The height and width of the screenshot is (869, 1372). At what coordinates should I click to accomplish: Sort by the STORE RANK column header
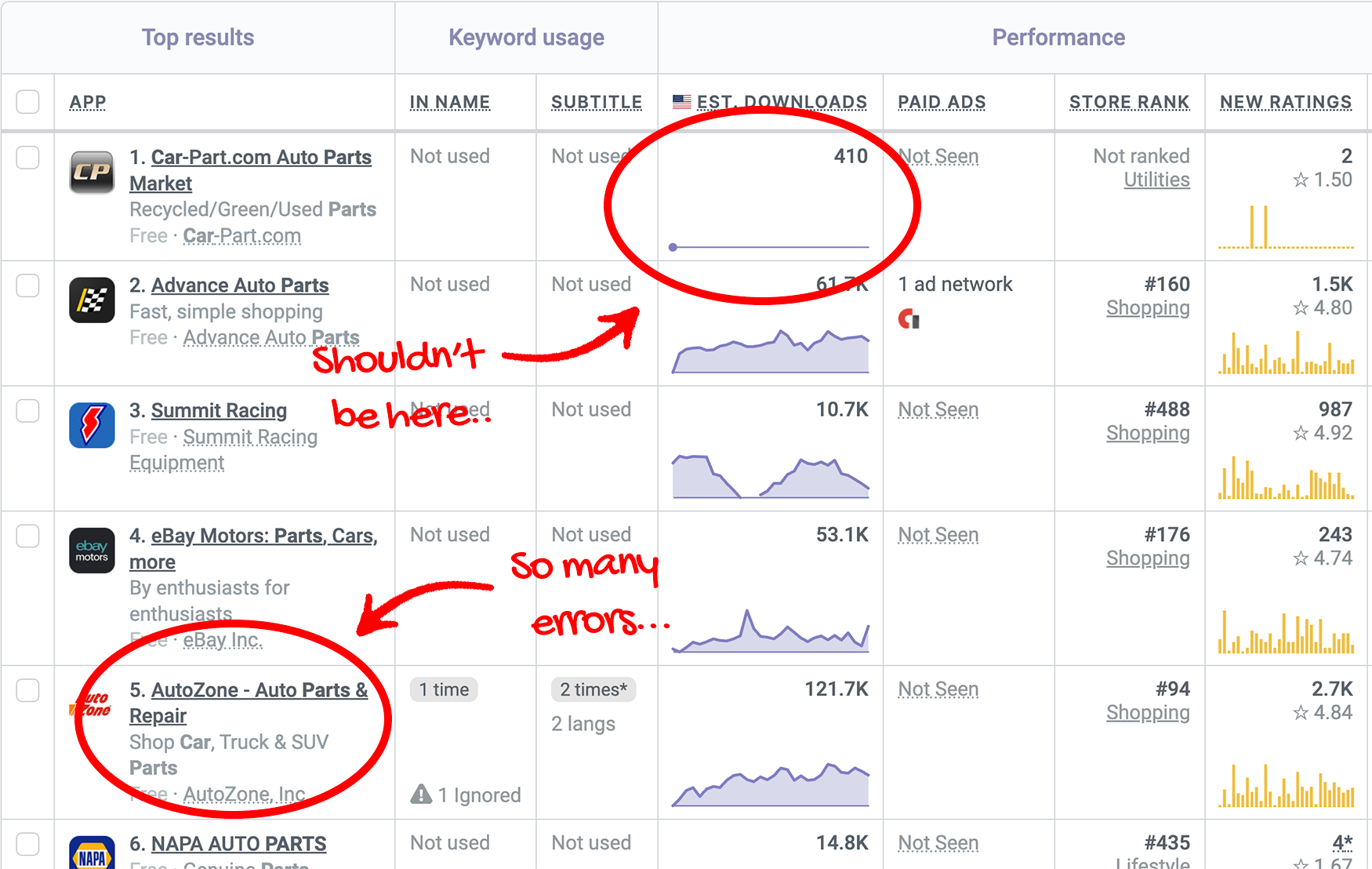tap(1130, 102)
